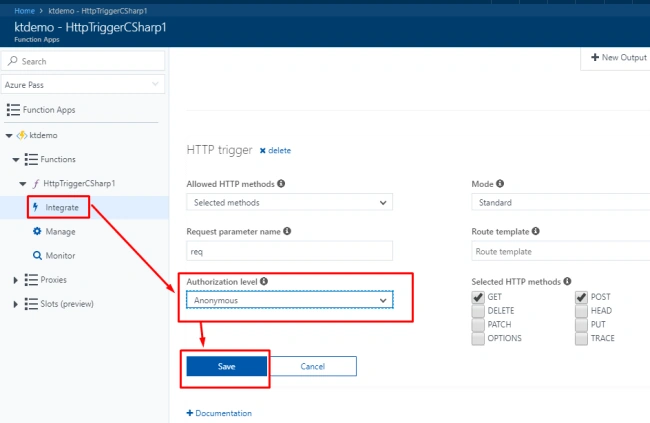Click the sidebar Search field
The height and width of the screenshot is (423, 650).
pyautogui.click(x=83, y=61)
